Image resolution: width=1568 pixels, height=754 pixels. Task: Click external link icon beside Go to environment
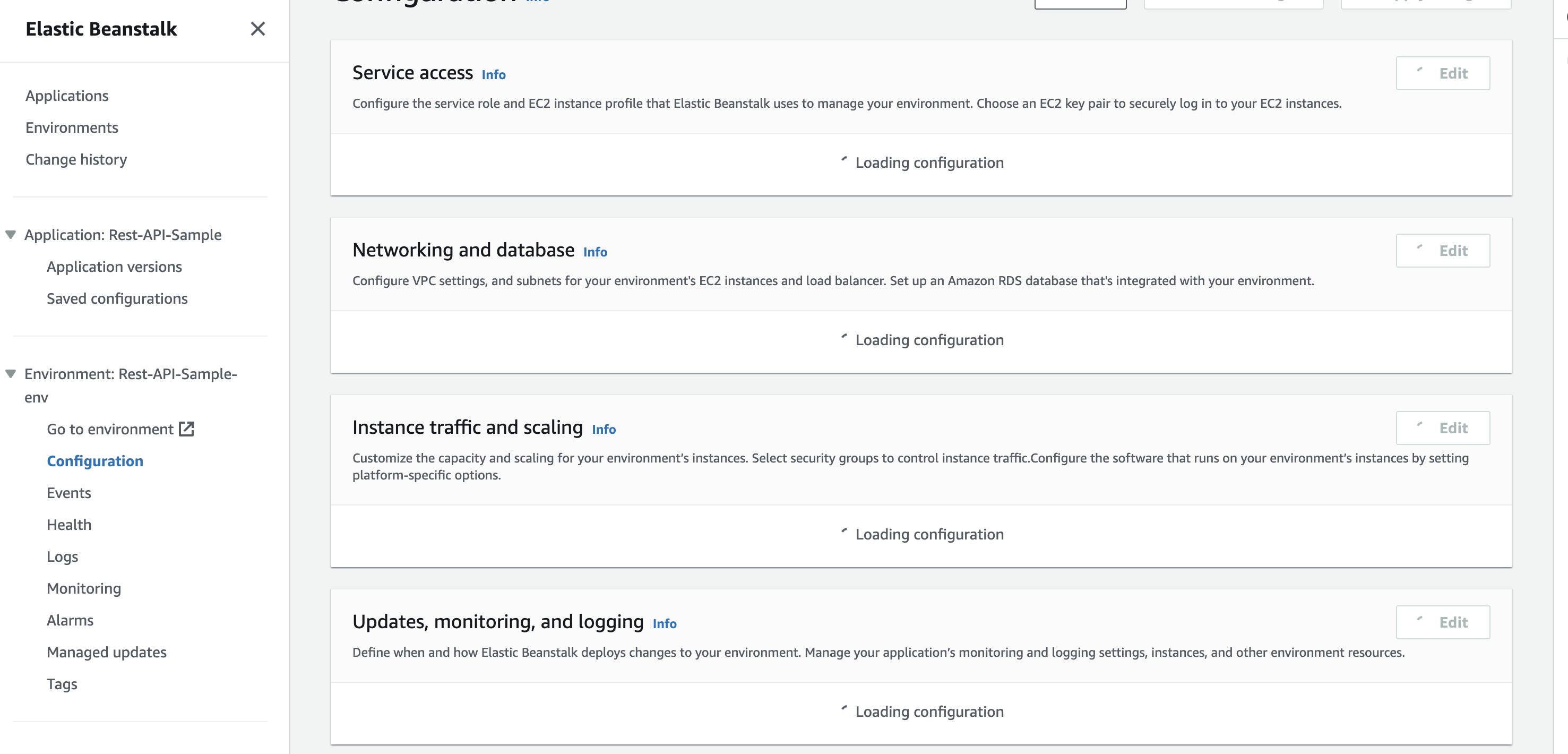tap(186, 430)
